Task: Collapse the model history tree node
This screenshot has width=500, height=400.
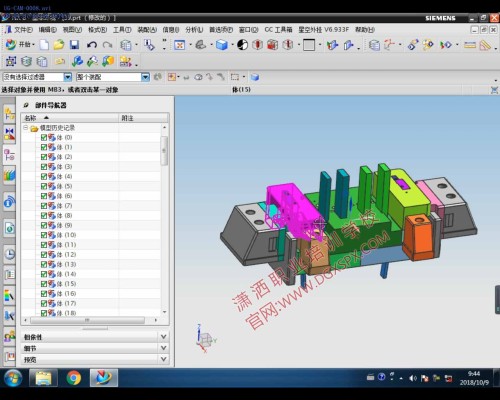Action: pos(26,128)
